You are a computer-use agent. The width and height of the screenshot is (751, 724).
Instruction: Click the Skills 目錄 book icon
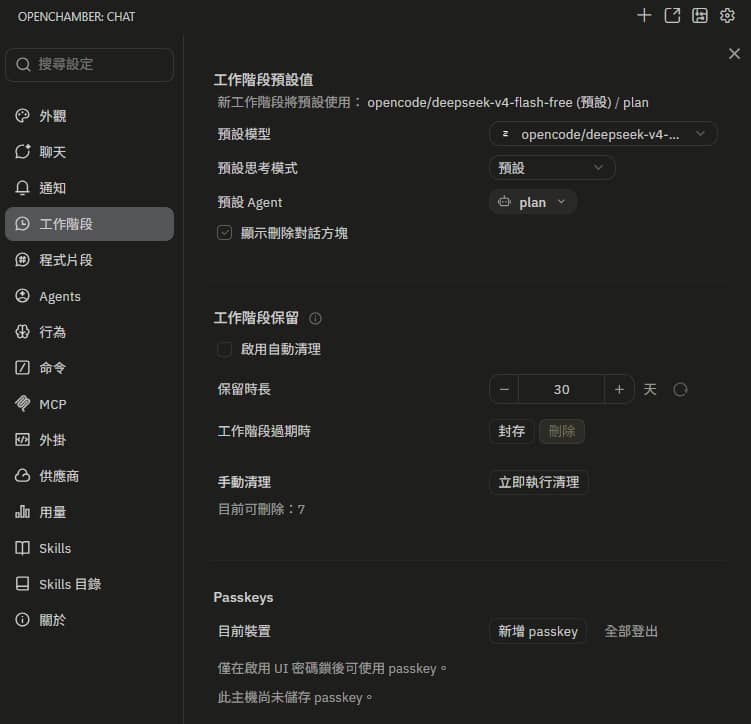click(22, 584)
